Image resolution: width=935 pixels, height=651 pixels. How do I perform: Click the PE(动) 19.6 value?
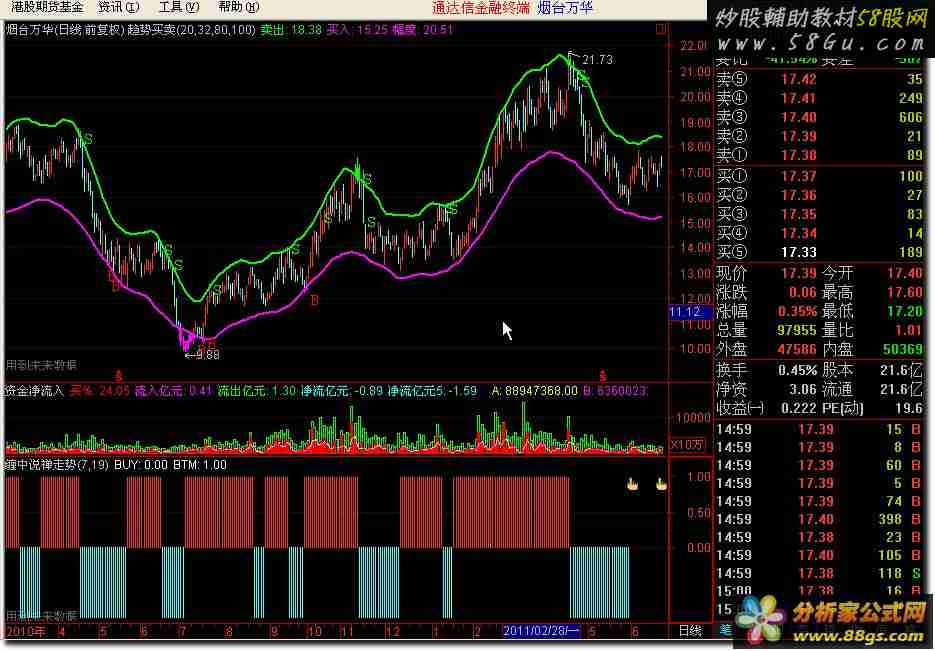[x=910, y=408]
